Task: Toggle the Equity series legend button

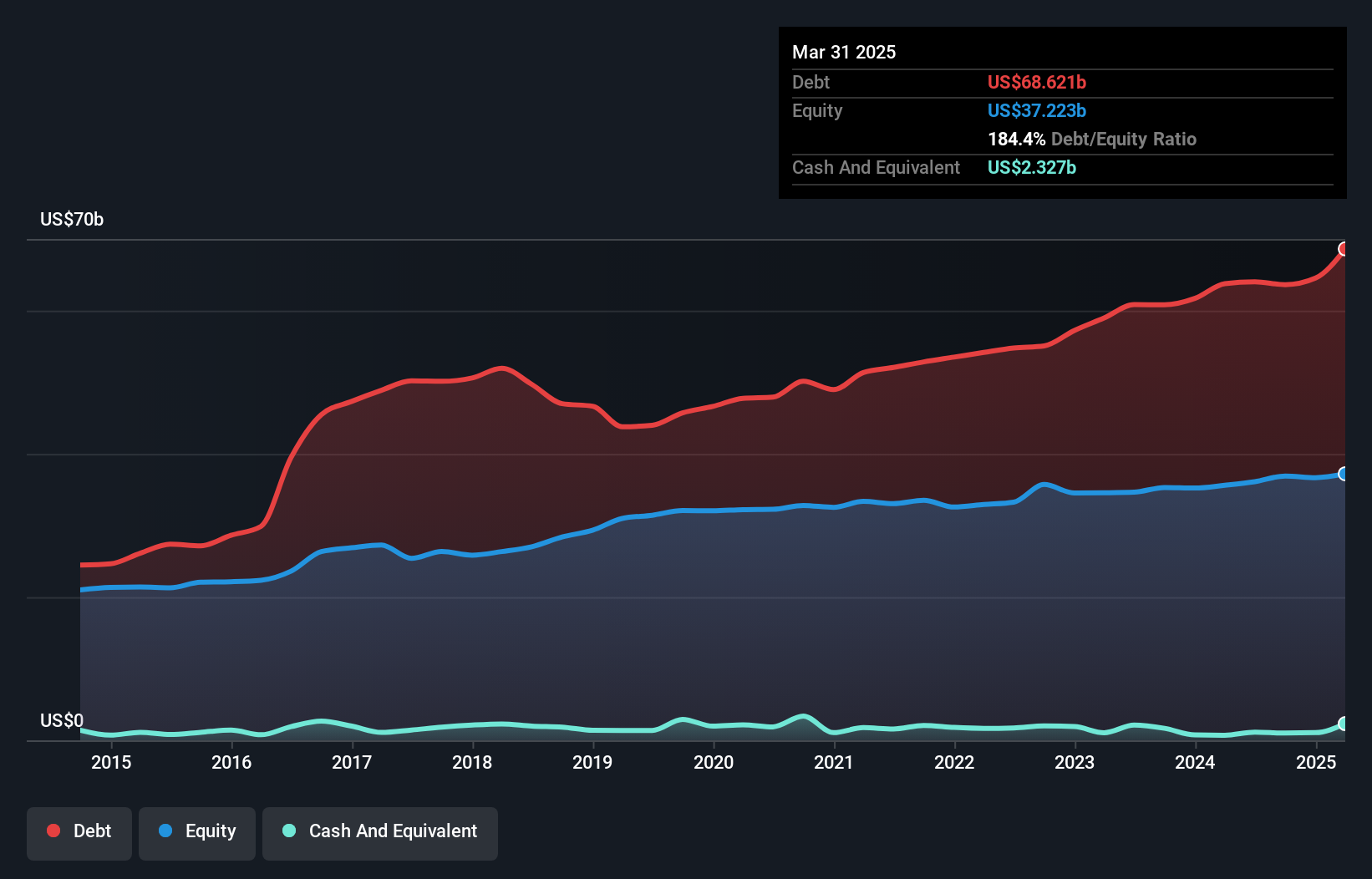Action: tap(197, 831)
